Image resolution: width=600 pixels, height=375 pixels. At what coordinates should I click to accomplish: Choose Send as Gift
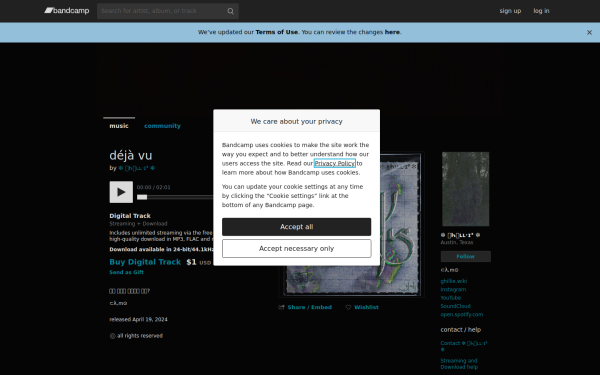click(x=126, y=272)
